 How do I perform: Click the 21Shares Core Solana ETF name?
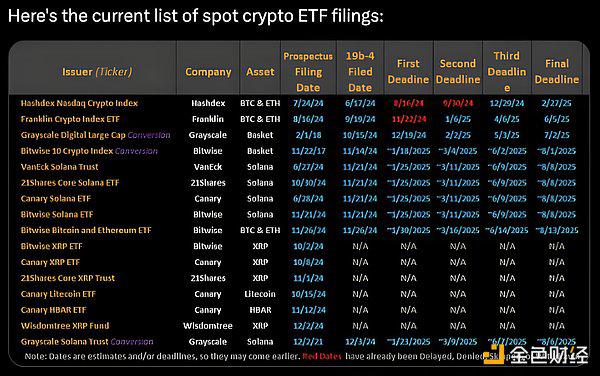tap(70, 183)
